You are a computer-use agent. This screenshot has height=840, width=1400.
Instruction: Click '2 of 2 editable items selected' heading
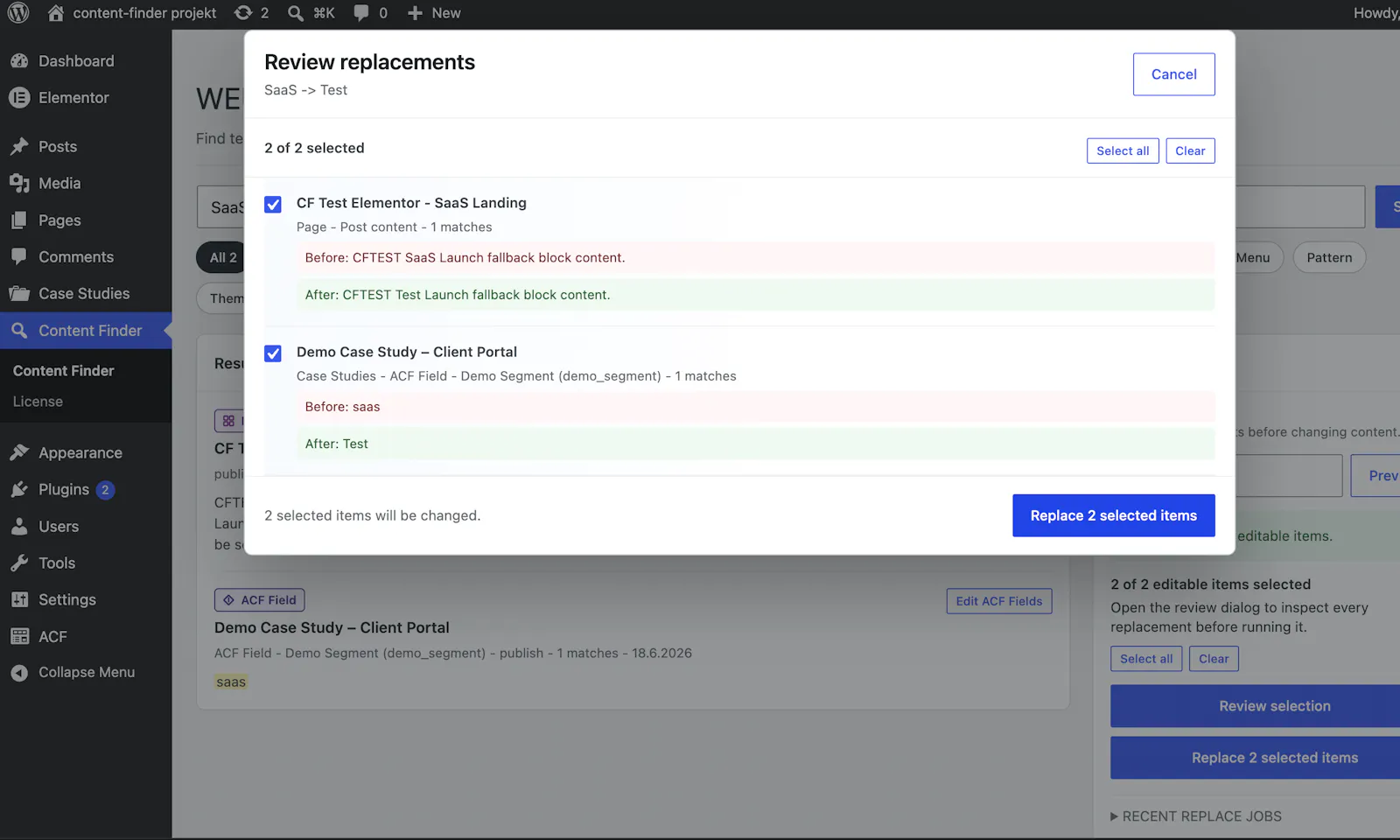click(x=1210, y=584)
